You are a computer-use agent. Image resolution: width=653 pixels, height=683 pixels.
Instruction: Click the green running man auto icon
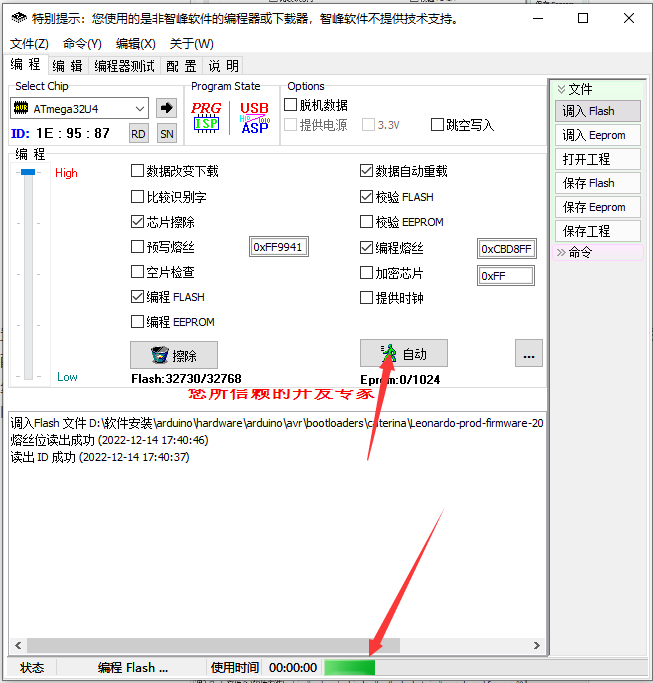tap(389, 353)
